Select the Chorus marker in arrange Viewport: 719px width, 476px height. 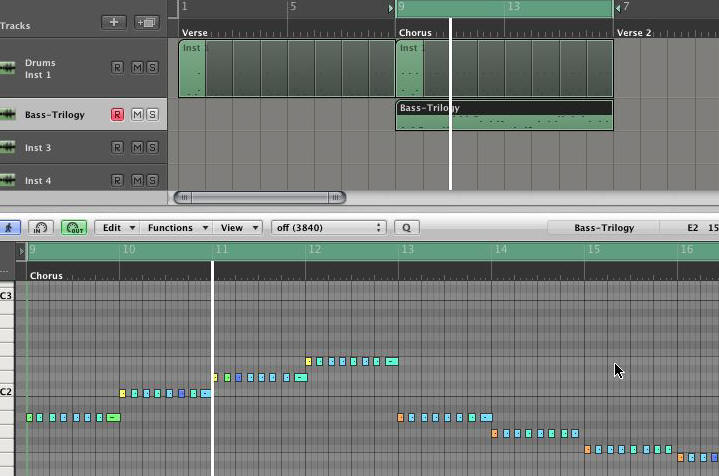click(x=415, y=33)
